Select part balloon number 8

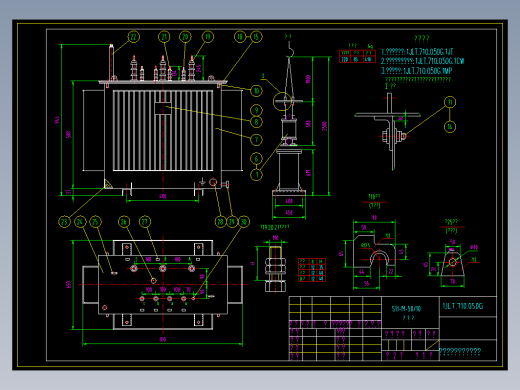256,122
